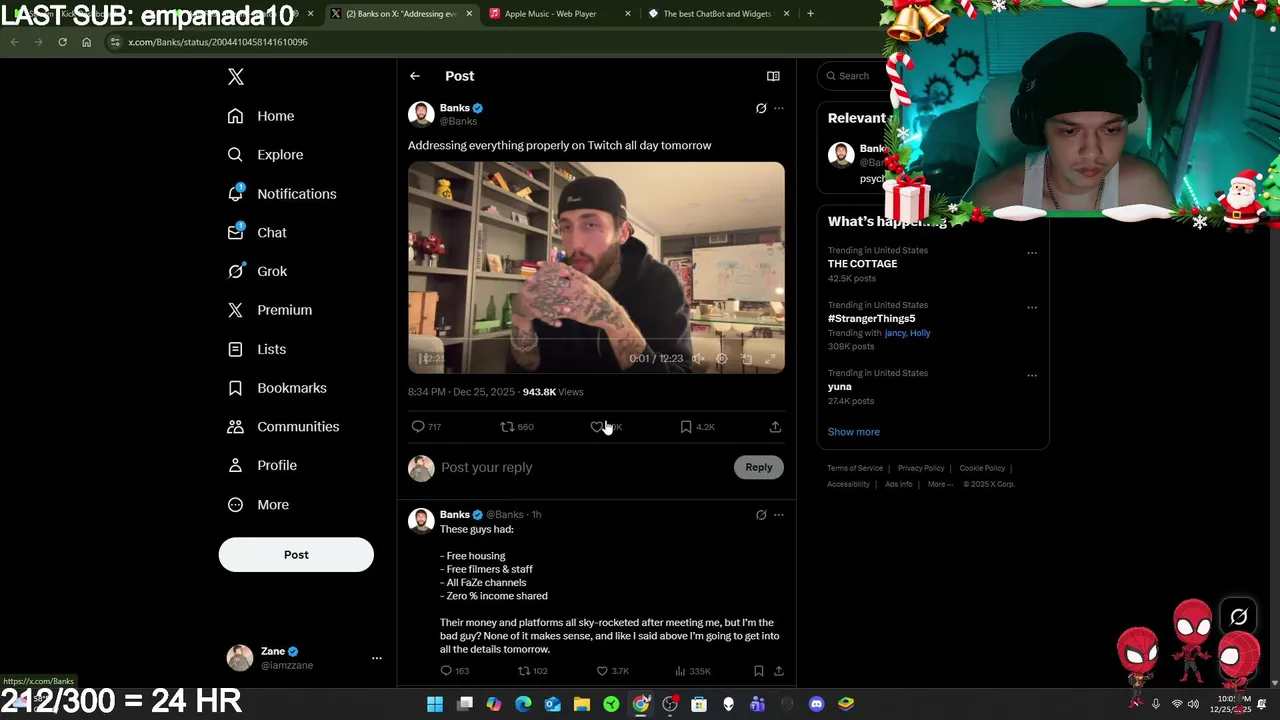
Task: Go to Profile
Action: coord(262,465)
